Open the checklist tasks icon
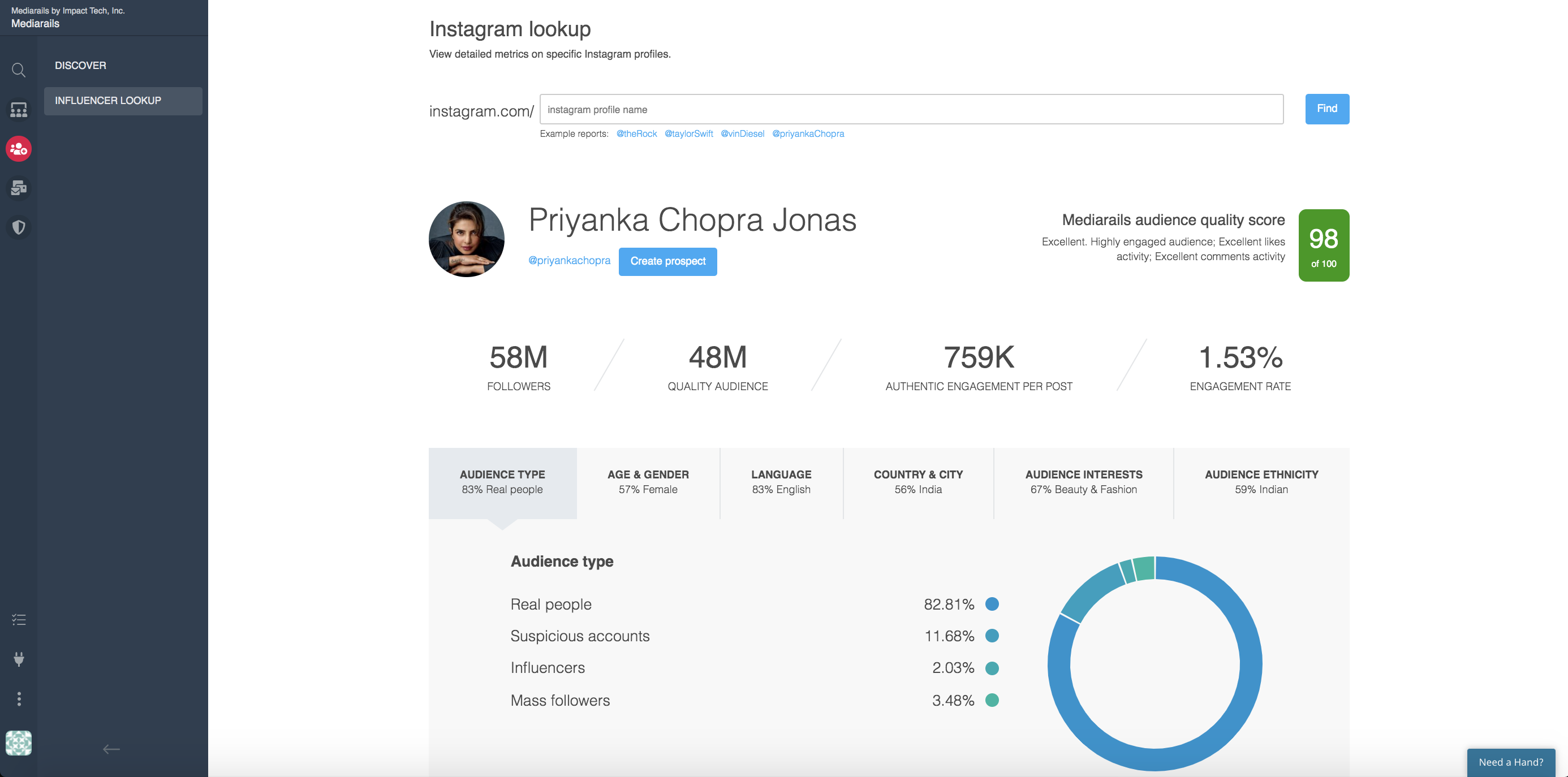The image size is (1568, 777). (19, 620)
